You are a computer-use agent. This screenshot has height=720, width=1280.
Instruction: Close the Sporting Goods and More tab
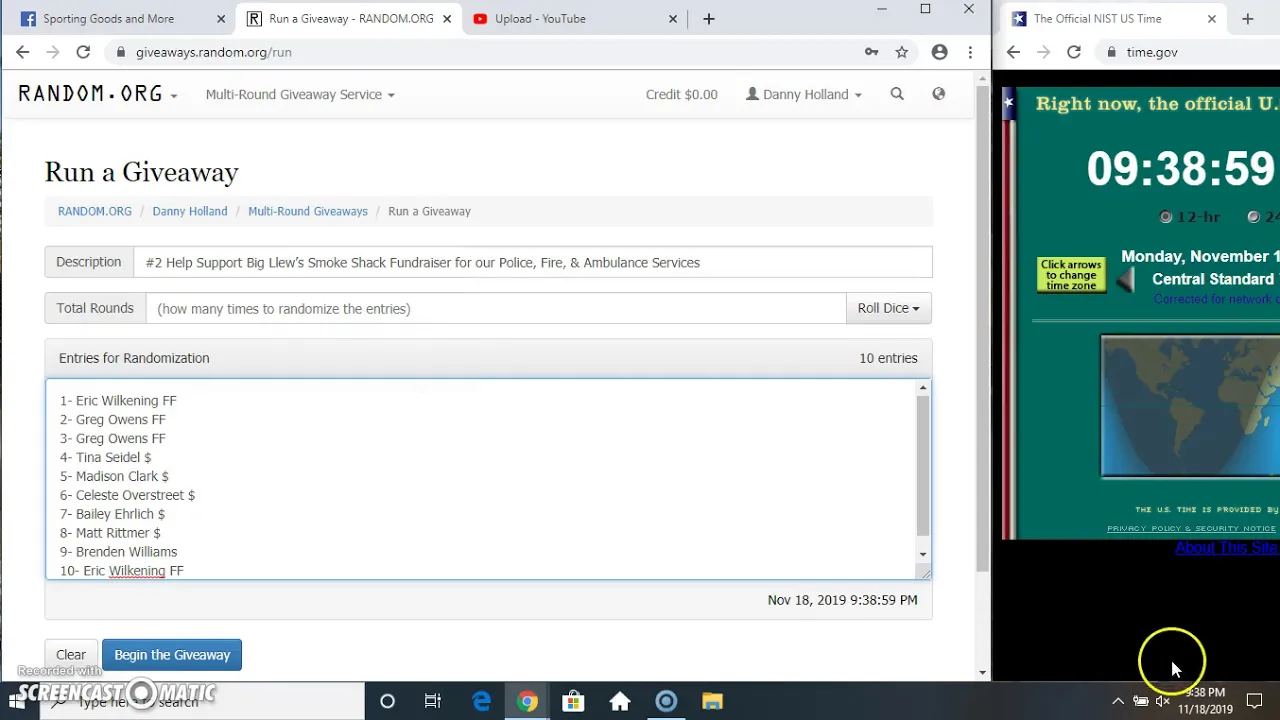[x=221, y=19]
